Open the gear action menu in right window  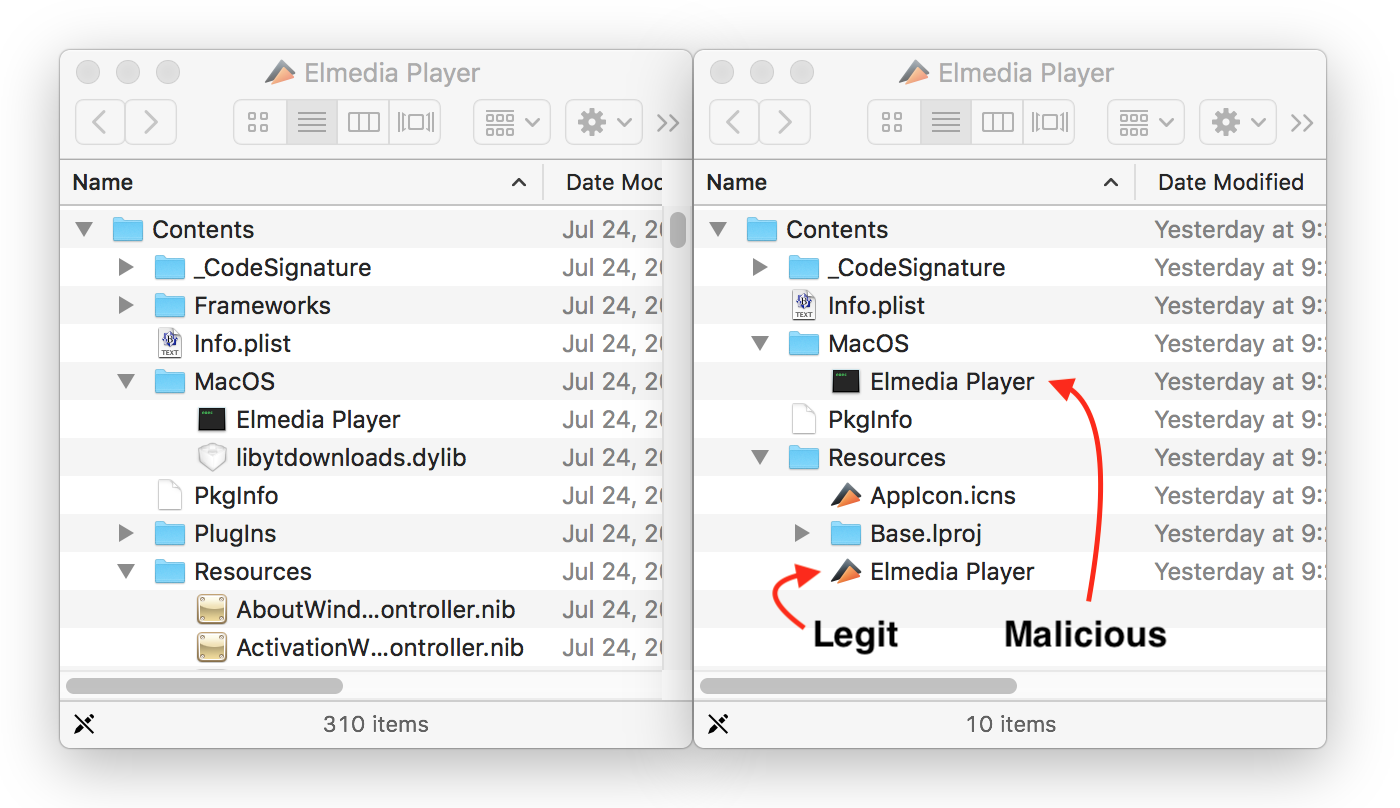[x=1237, y=122]
